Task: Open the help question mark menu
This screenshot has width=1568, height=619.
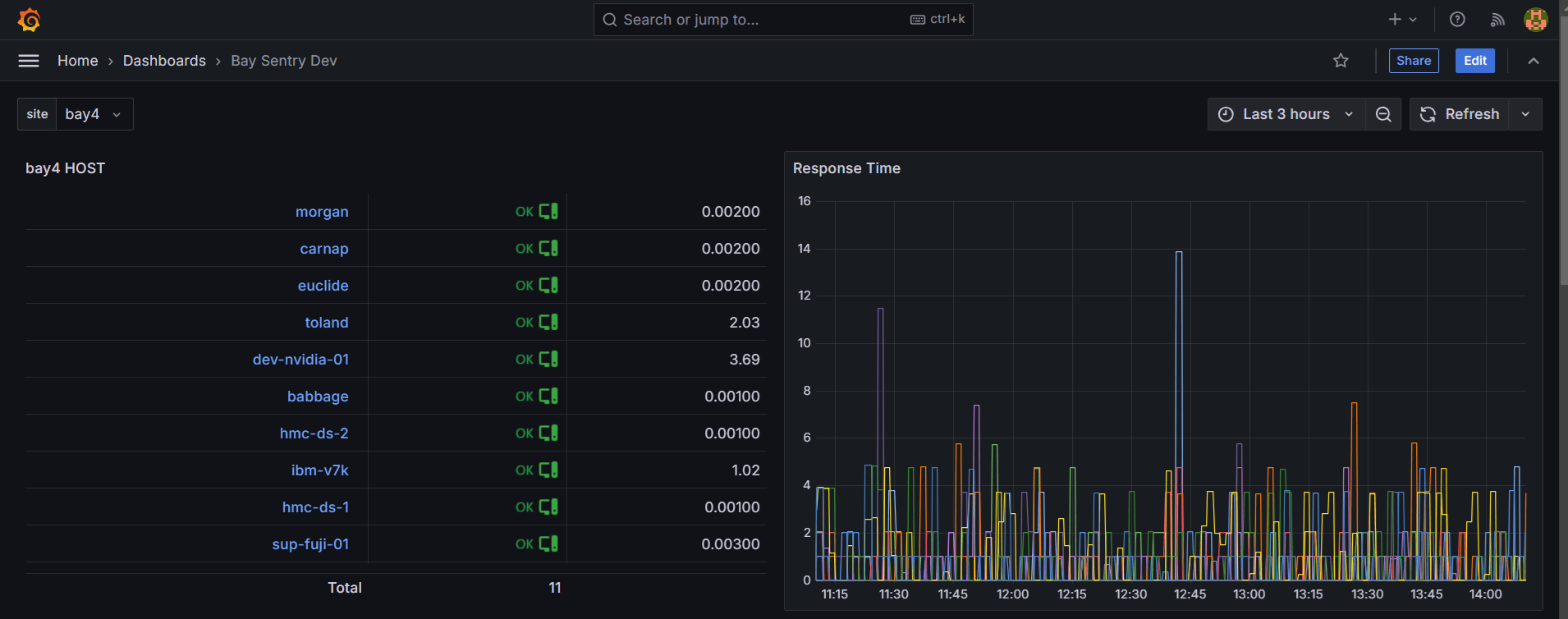Action: (1457, 20)
